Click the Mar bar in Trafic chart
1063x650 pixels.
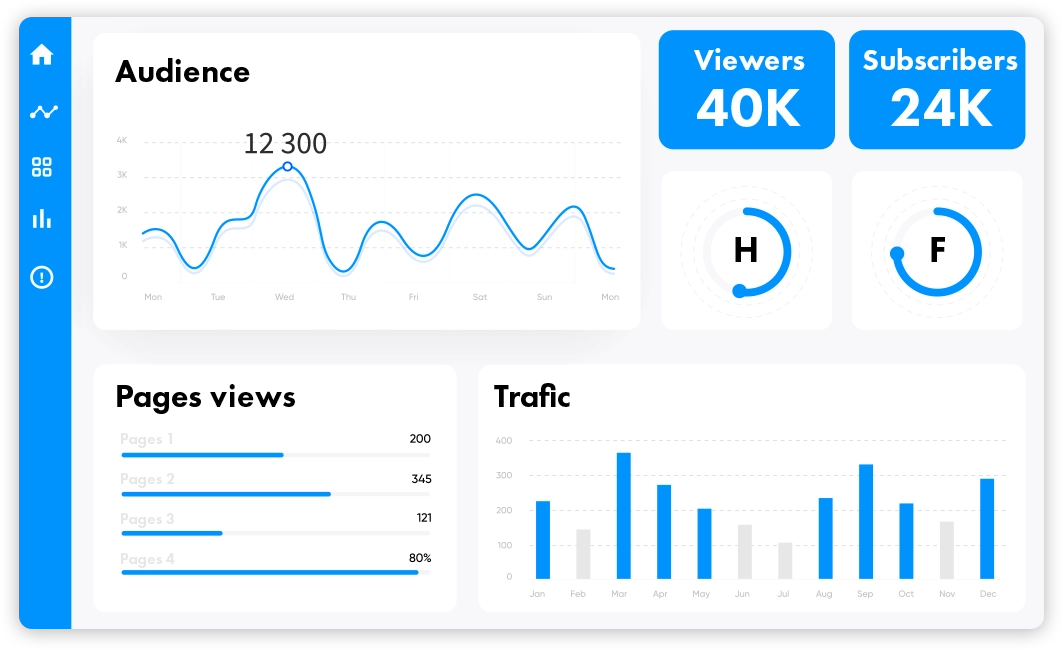(624, 516)
